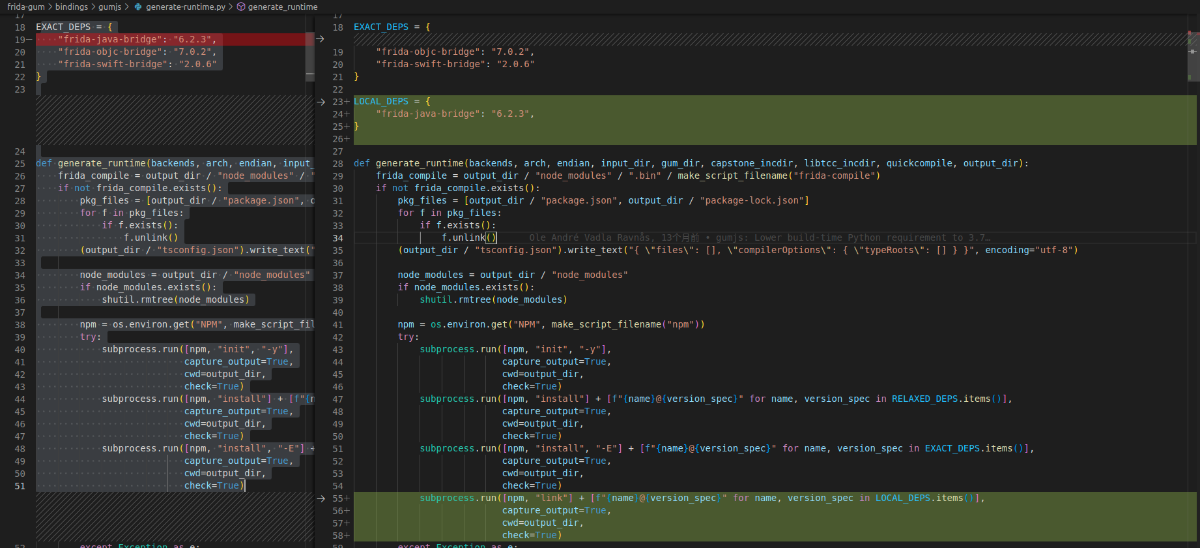This screenshot has width=1200, height=548.
Task: Click subprocess.run "init" call on right line 43
Action: [515, 349]
